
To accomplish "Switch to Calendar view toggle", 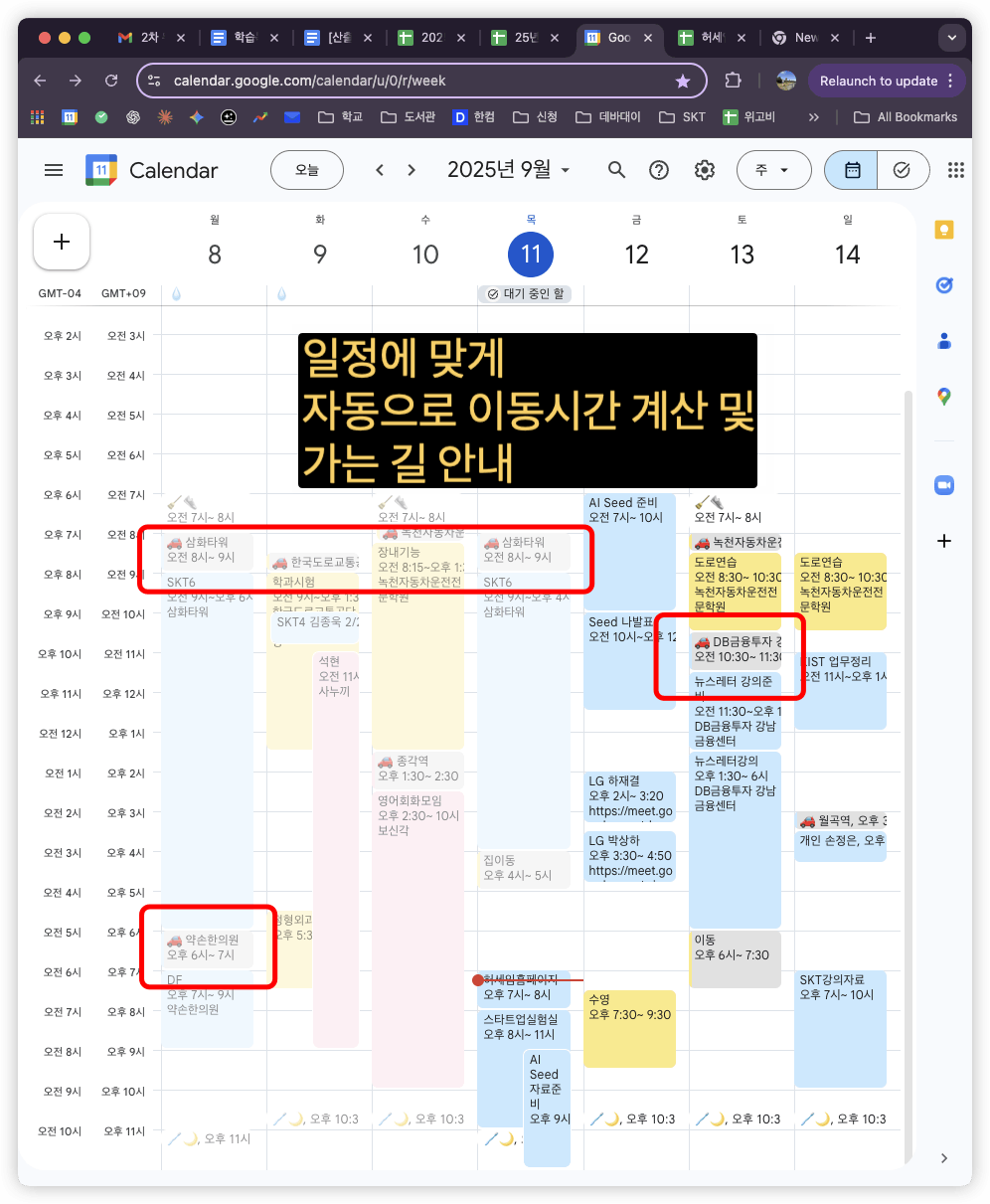I will (852, 170).
